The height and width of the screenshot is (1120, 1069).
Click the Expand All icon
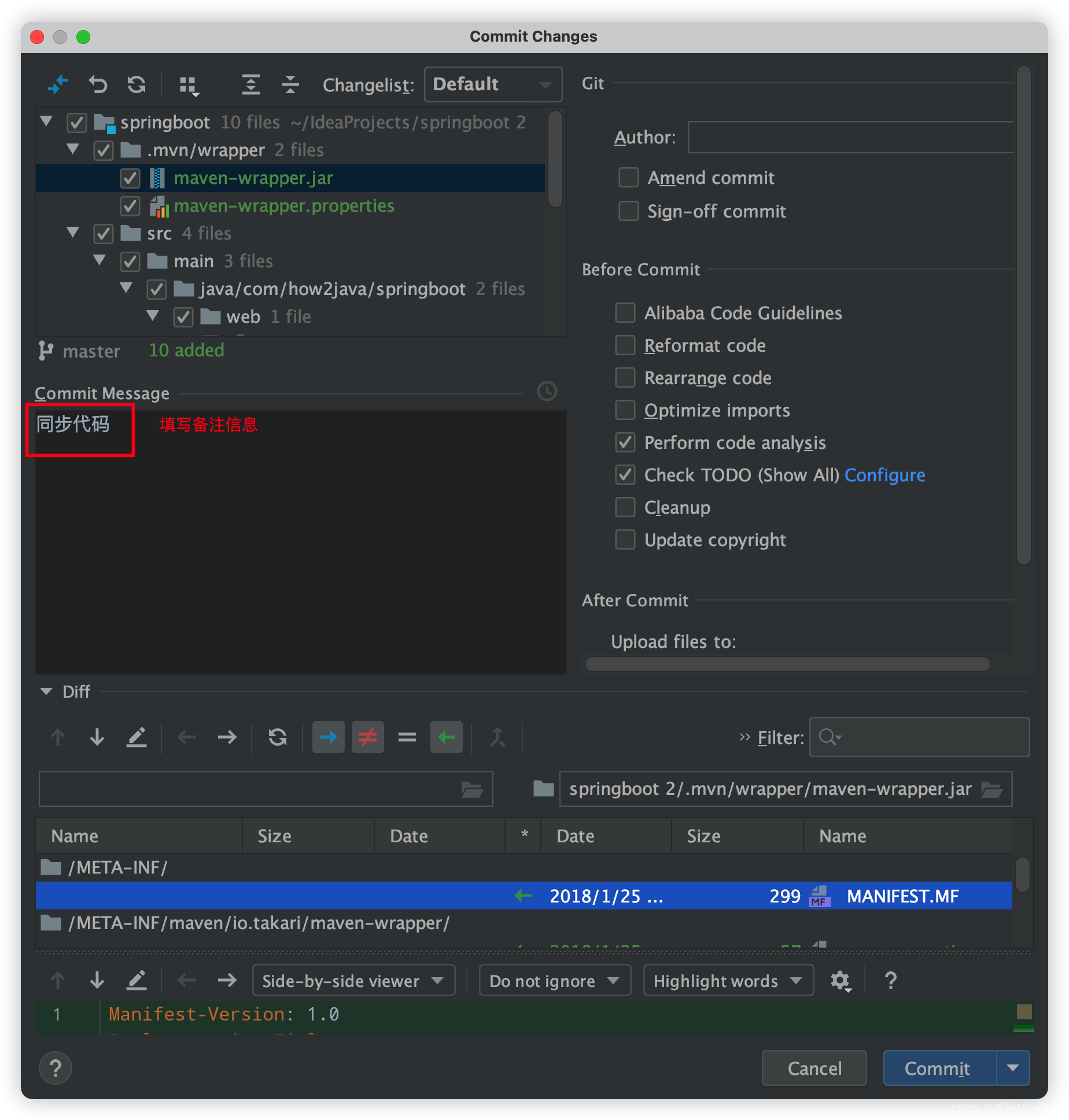click(250, 85)
